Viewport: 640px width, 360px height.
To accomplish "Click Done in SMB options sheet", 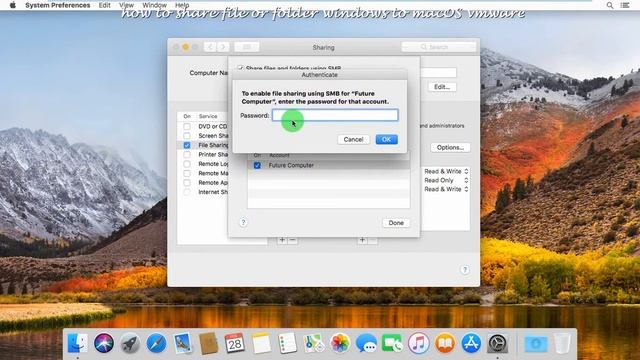I will tap(396, 223).
